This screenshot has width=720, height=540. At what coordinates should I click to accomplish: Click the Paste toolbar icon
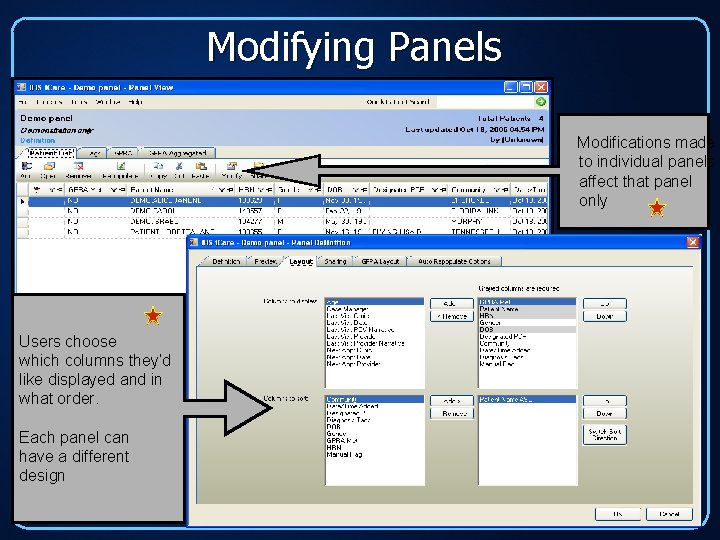(x=201, y=169)
